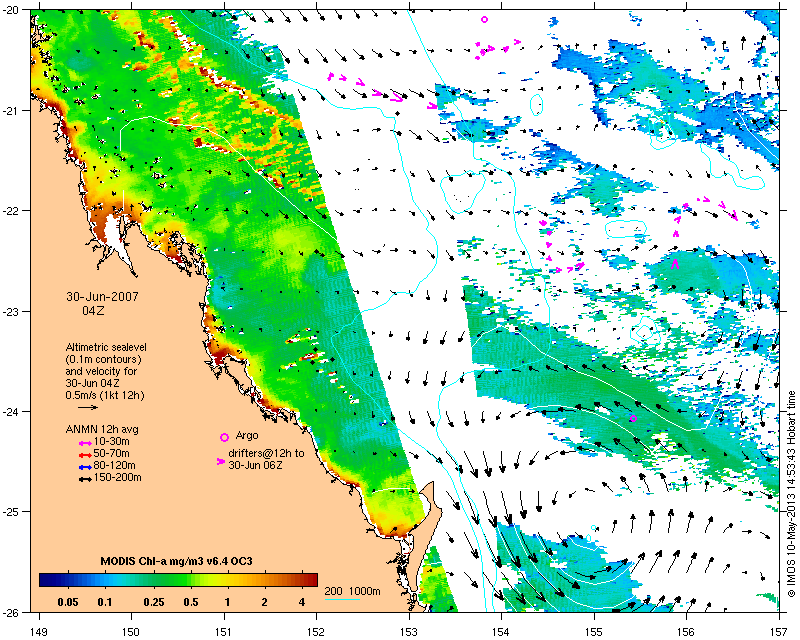
Task: Click the black 150-200m arrow legend symbol
Action: click(85, 479)
